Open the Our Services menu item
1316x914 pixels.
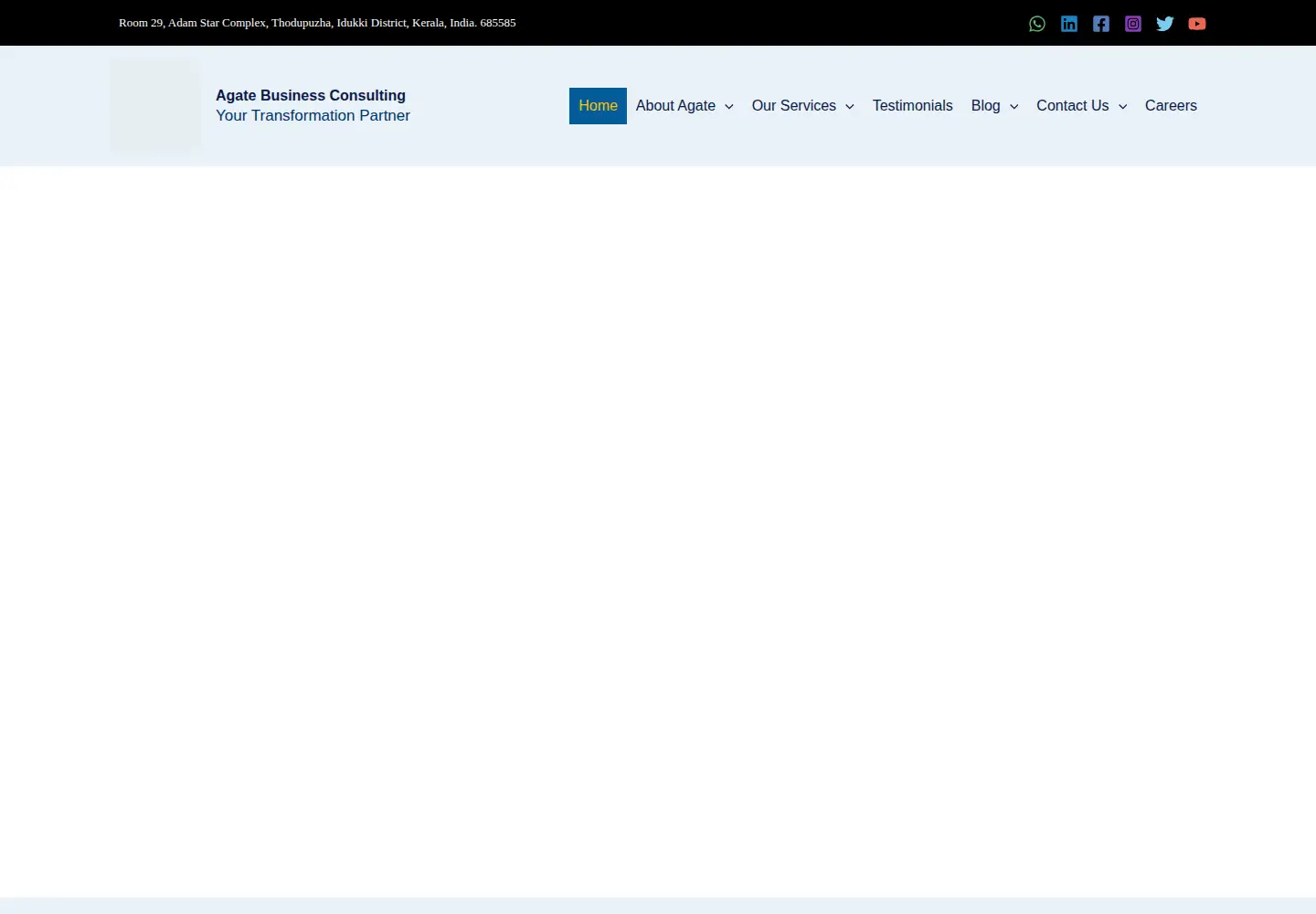click(794, 106)
